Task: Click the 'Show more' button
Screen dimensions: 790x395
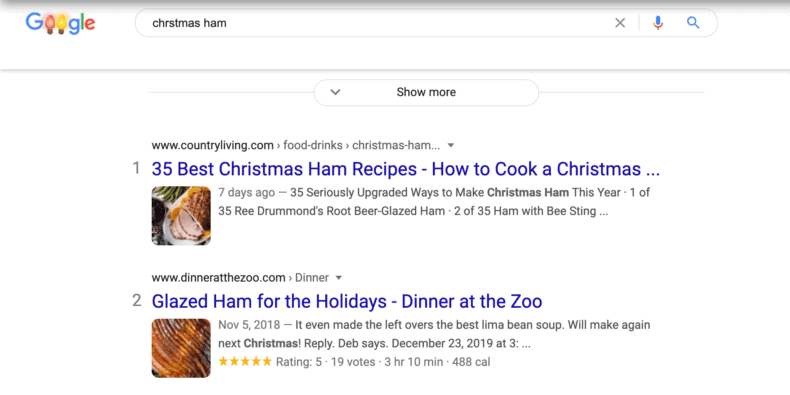Action: click(x=426, y=92)
